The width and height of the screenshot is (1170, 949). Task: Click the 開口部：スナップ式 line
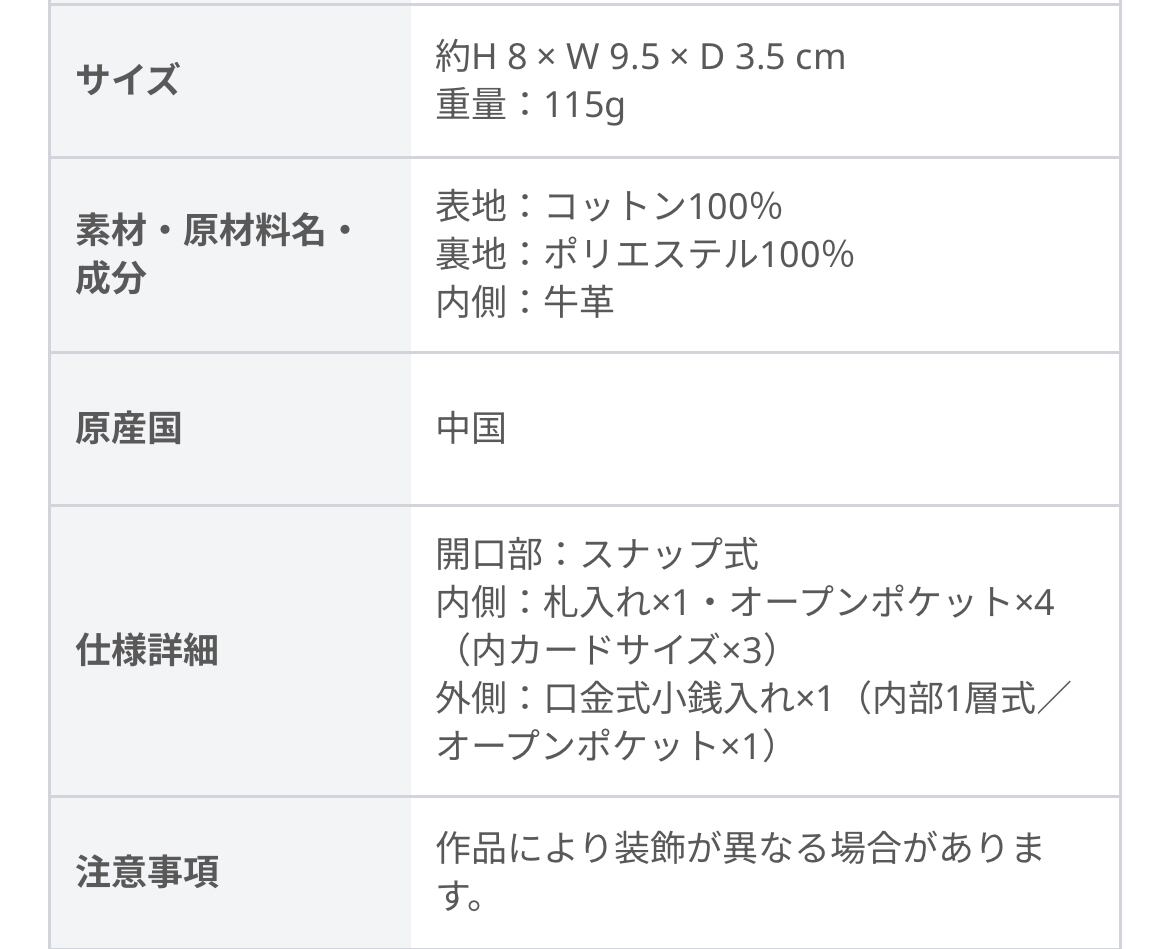coord(597,553)
